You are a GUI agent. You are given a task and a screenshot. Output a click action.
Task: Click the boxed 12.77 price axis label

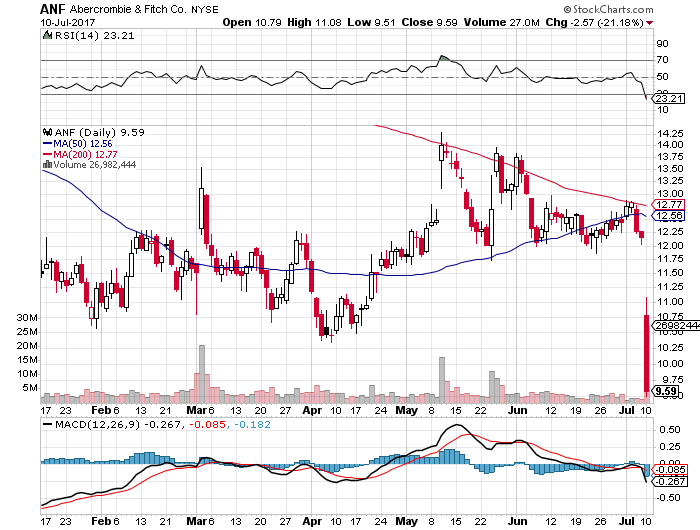(669, 204)
